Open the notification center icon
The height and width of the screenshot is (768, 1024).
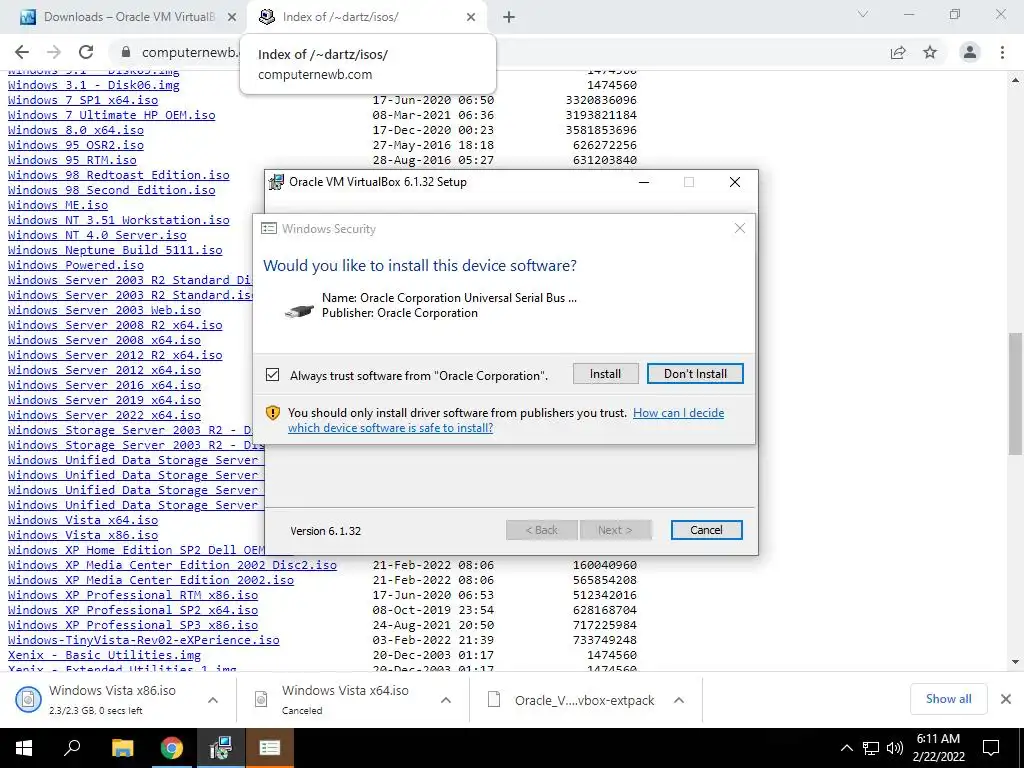[x=991, y=748]
